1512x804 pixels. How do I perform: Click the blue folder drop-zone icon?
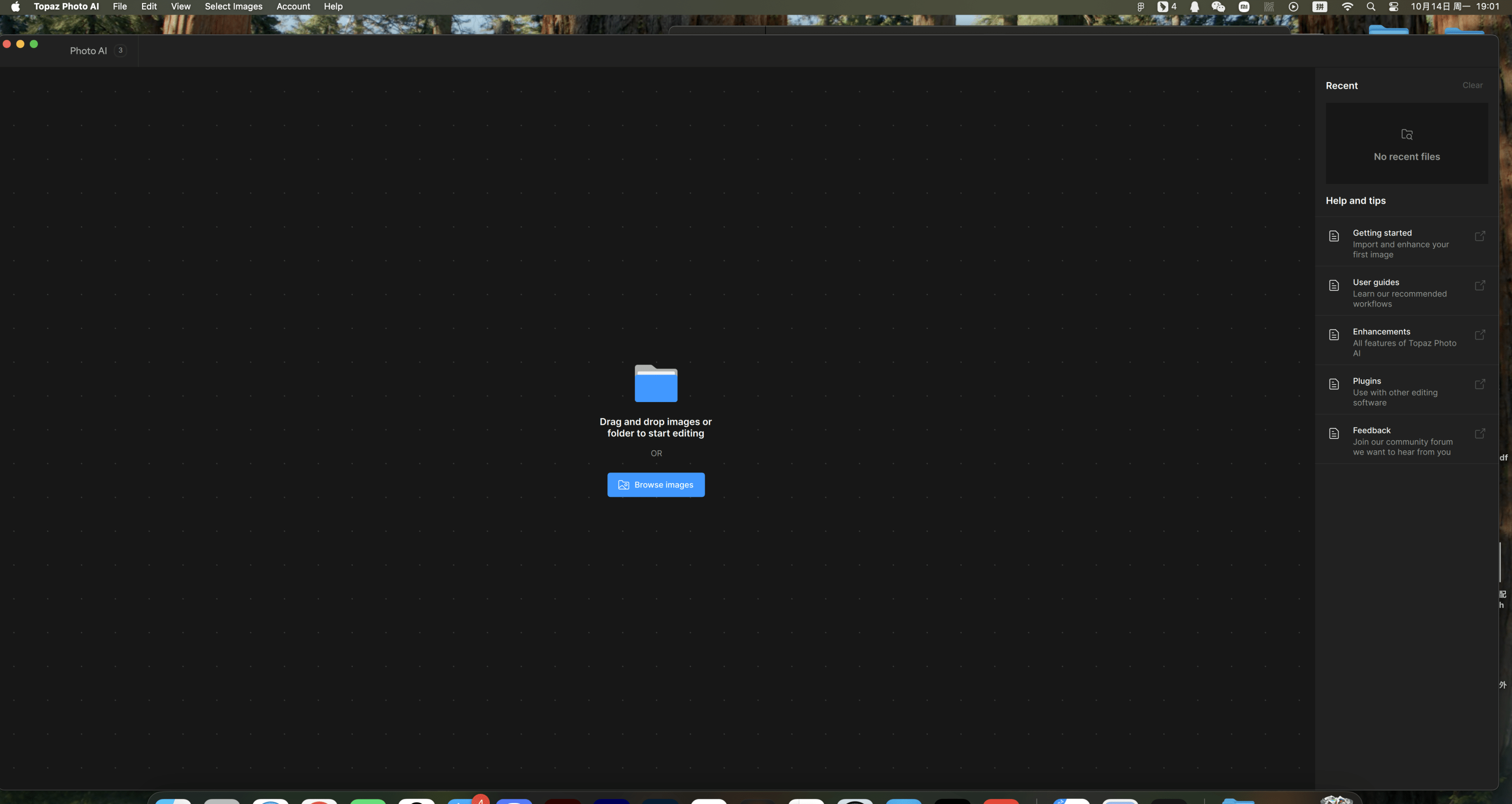(x=656, y=384)
